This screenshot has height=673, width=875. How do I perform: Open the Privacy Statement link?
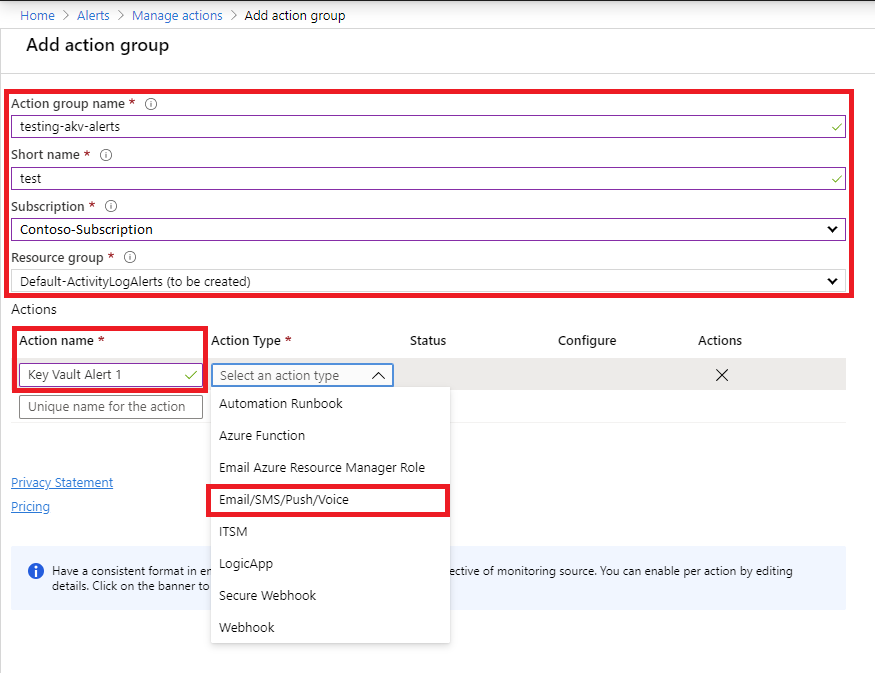[61, 482]
